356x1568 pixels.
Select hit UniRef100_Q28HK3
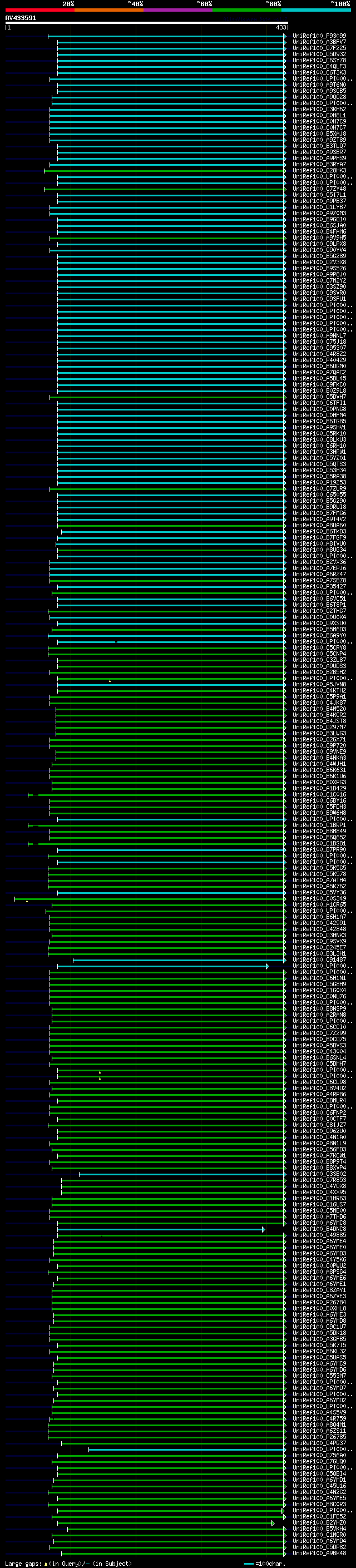pyautogui.click(x=319, y=170)
